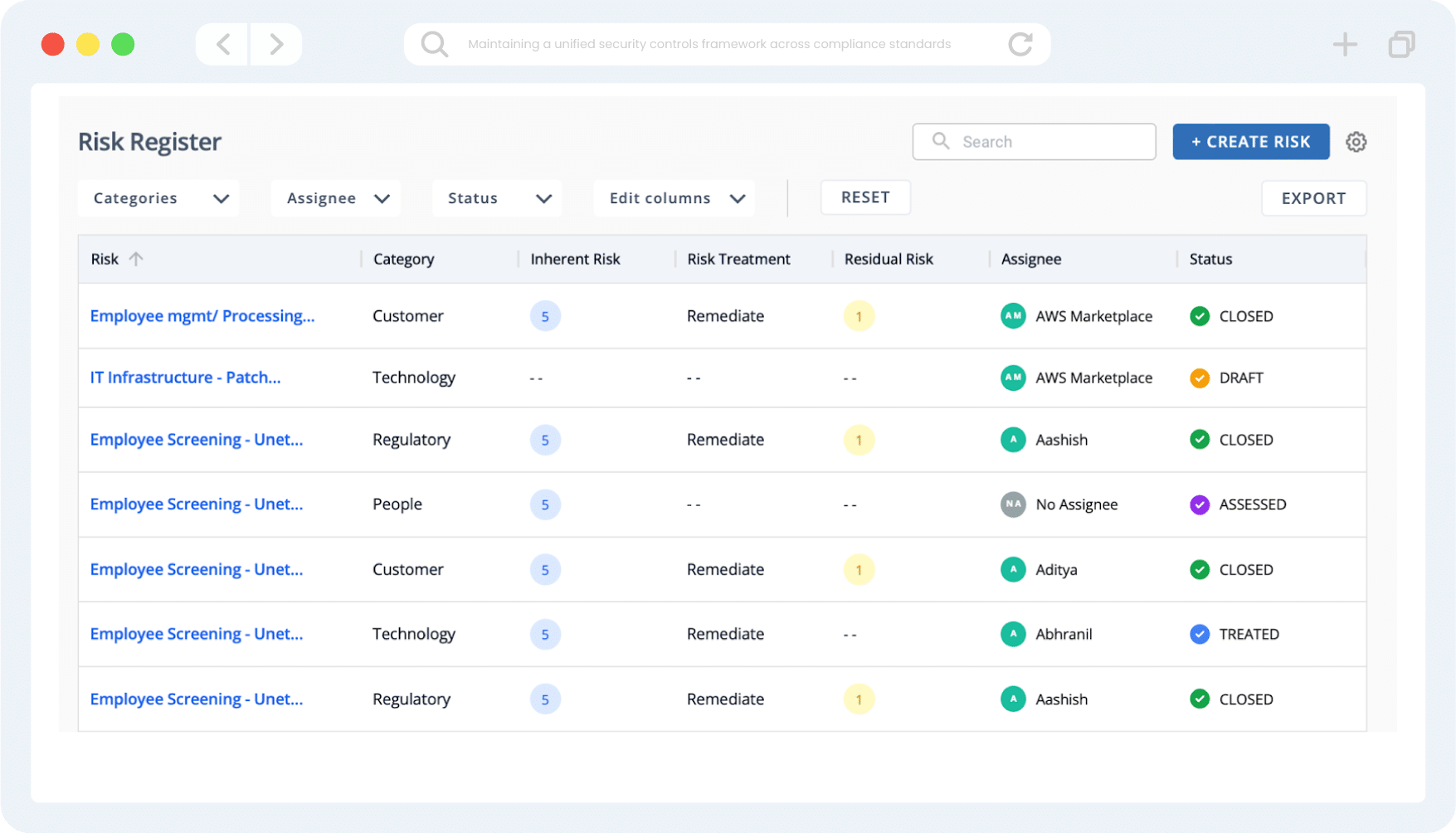Viewport: 1456px width, 833px height.
Task: Click residual risk badge 1 in Employee mgmt row
Action: [859, 316]
